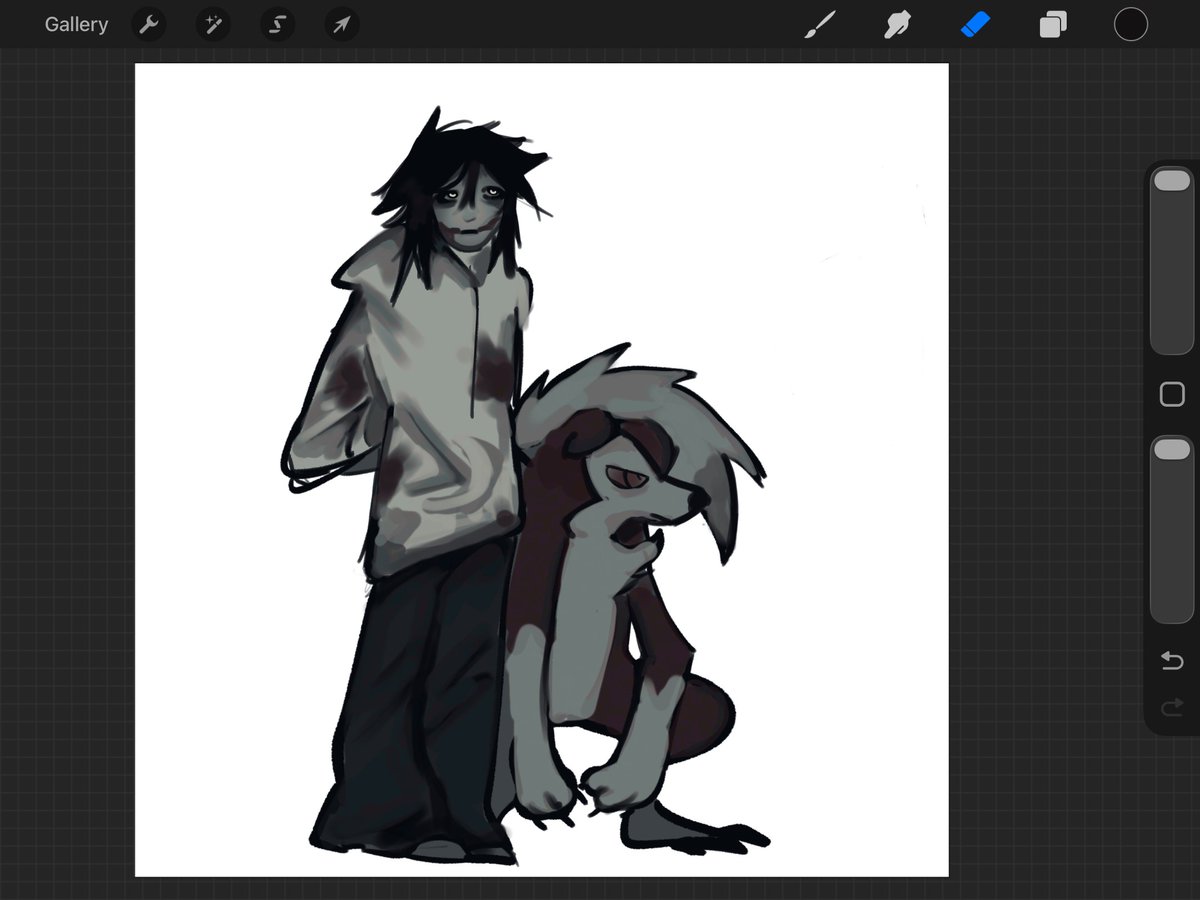Activate the Transform arrow tool
This screenshot has width=1200, height=900.
point(342,24)
